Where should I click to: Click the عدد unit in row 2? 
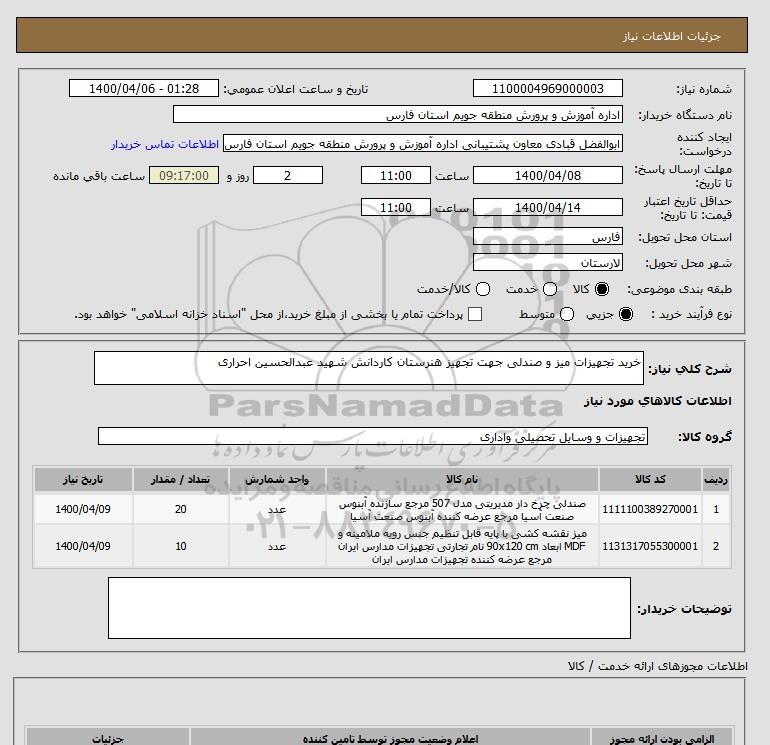pyautogui.click(x=277, y=547)
